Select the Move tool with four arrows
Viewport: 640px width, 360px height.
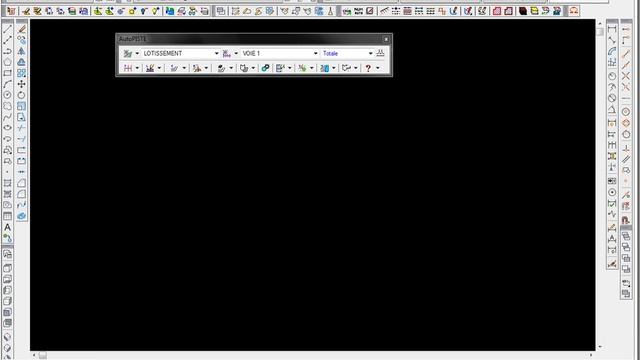click(22, 84)
